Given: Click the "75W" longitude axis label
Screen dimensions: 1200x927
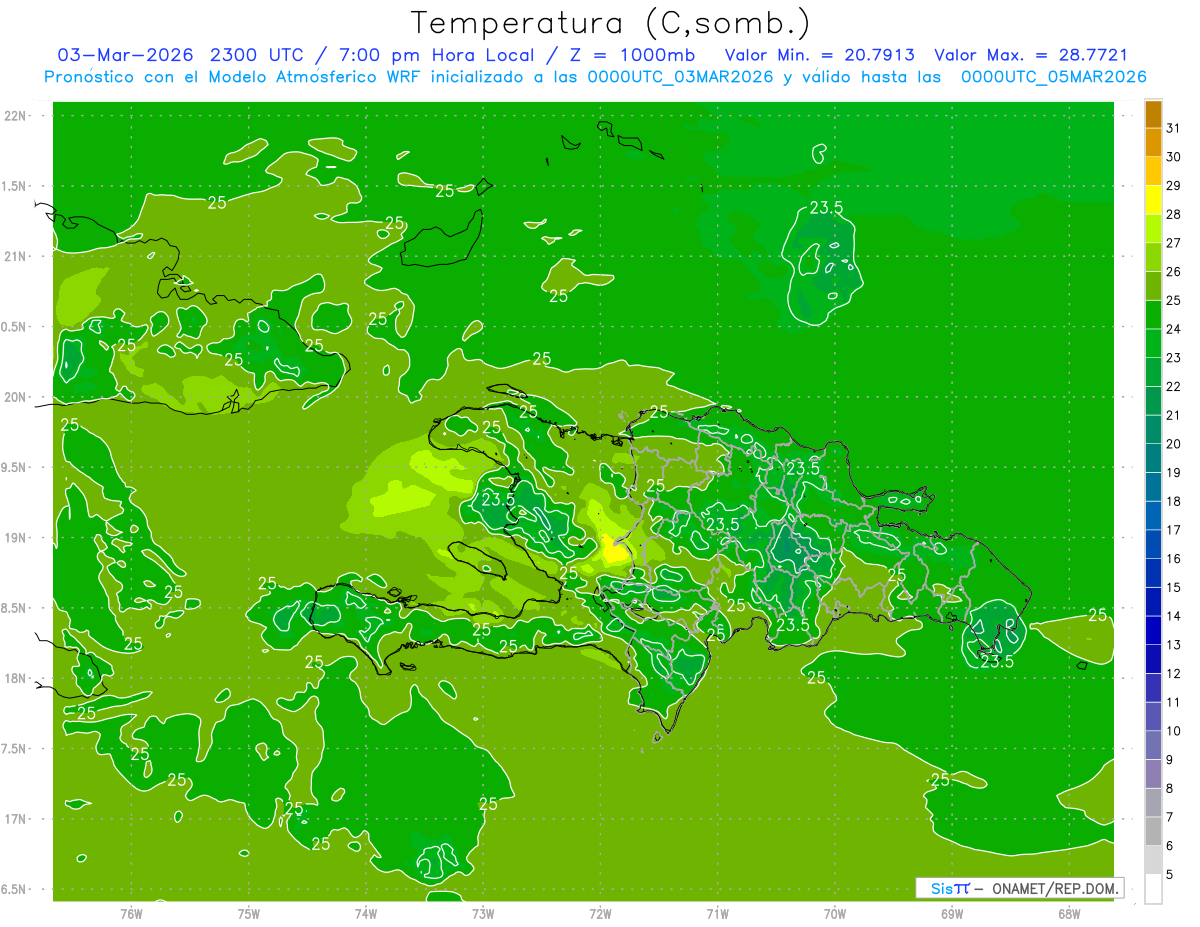Looking at the screenshot, I should pos(249,913).
